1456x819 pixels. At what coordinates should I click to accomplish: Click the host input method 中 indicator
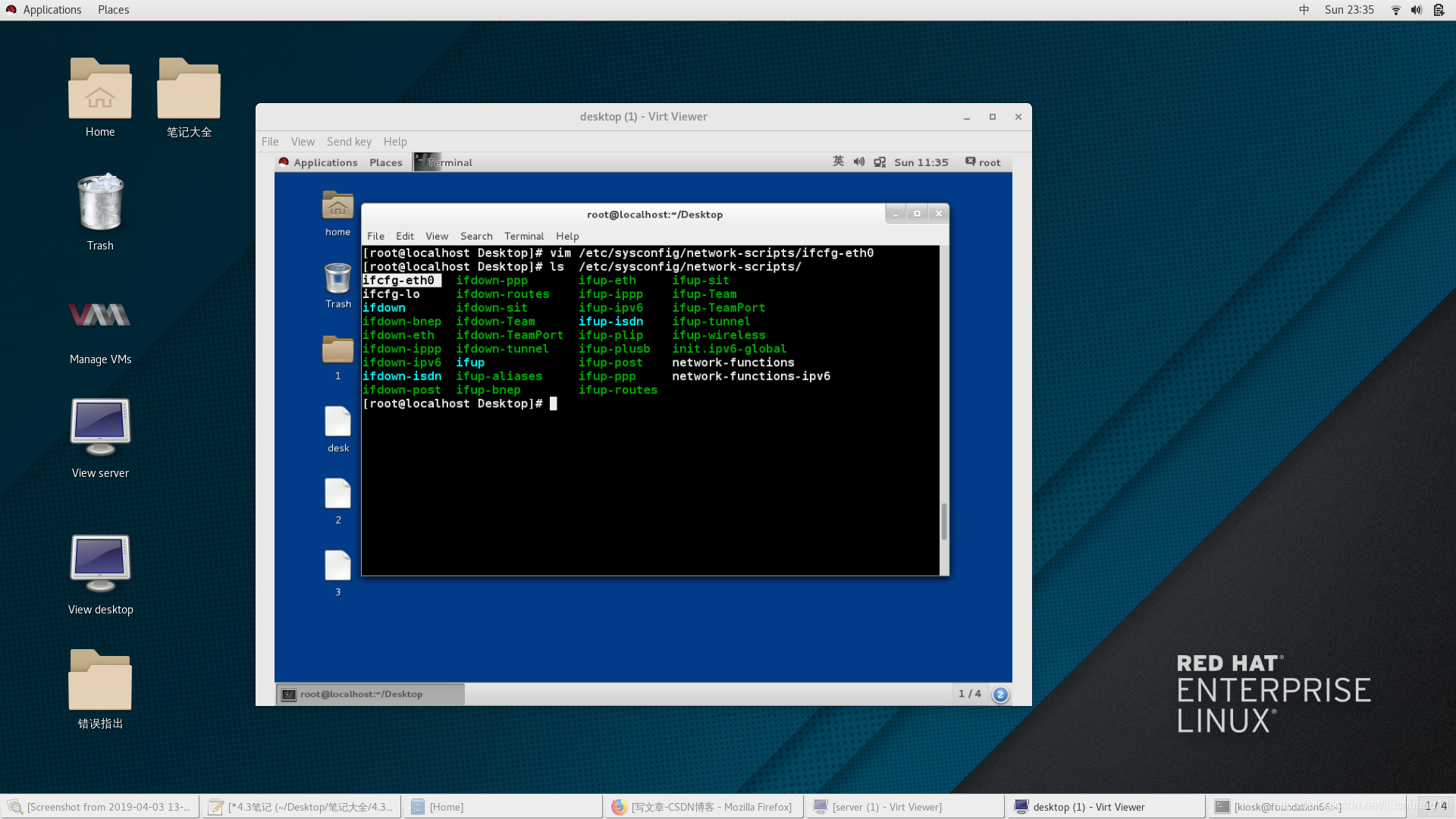click(1304, 10)
